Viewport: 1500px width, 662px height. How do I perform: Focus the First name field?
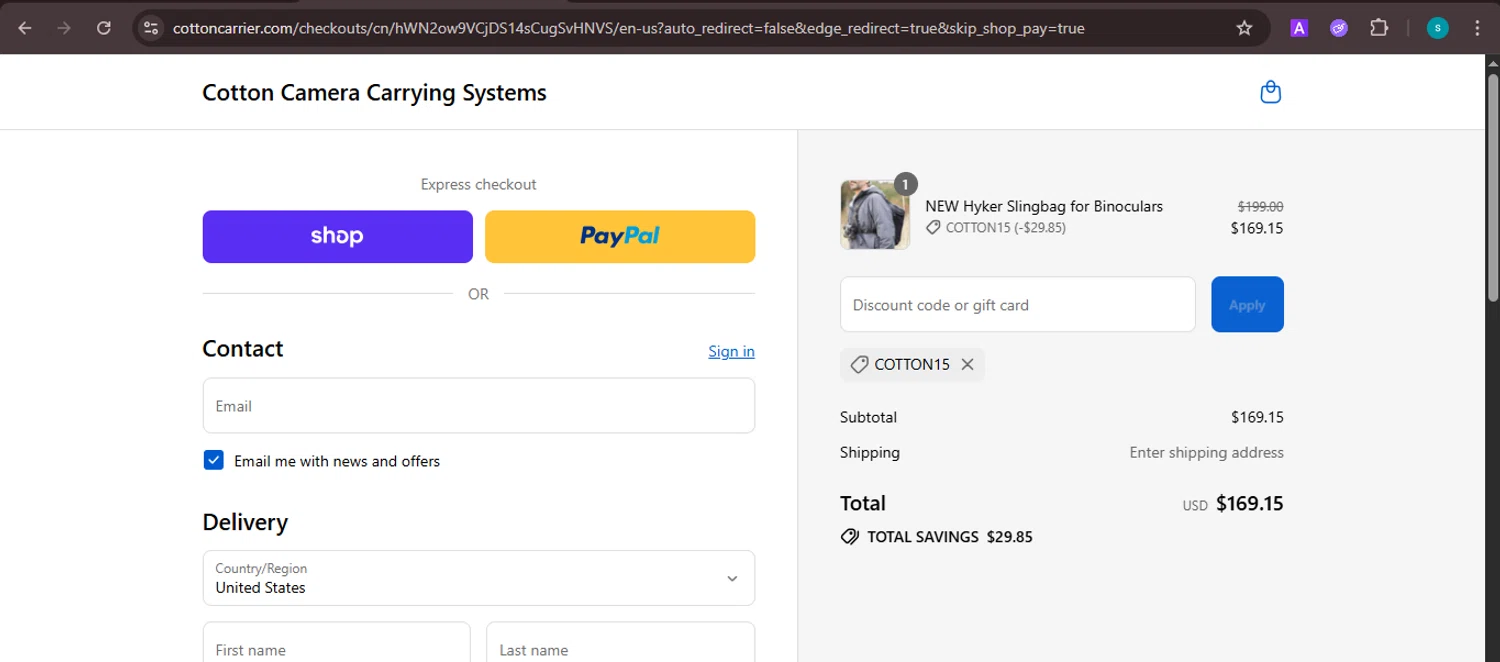(337, 642)
